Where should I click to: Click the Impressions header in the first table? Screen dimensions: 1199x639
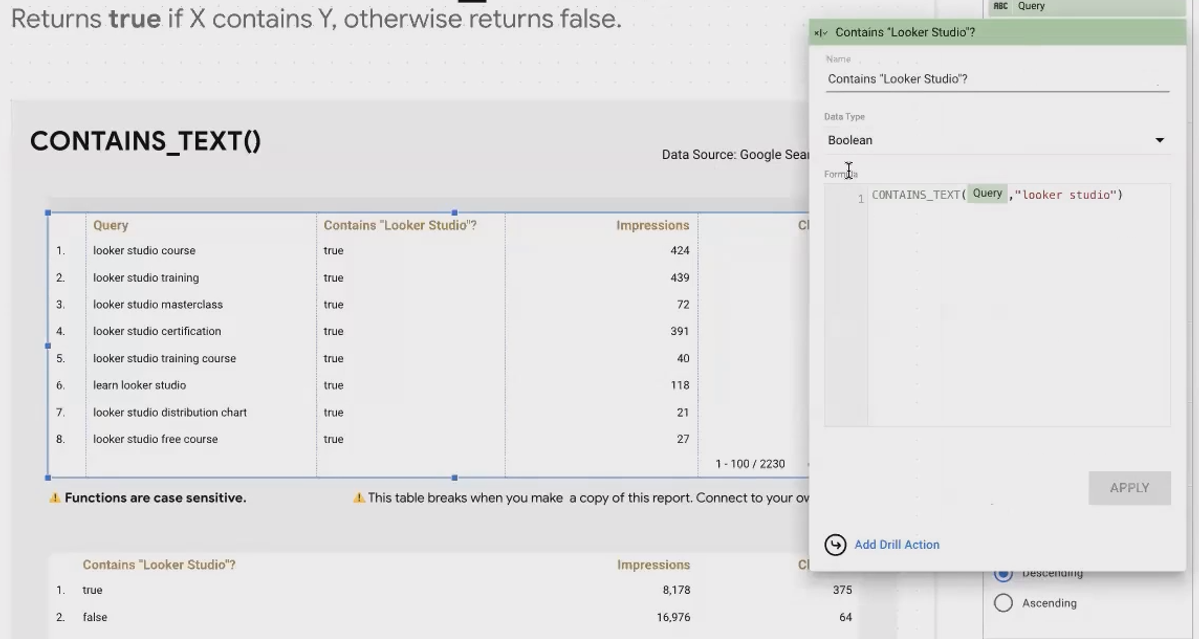click(x=652, y=225)
